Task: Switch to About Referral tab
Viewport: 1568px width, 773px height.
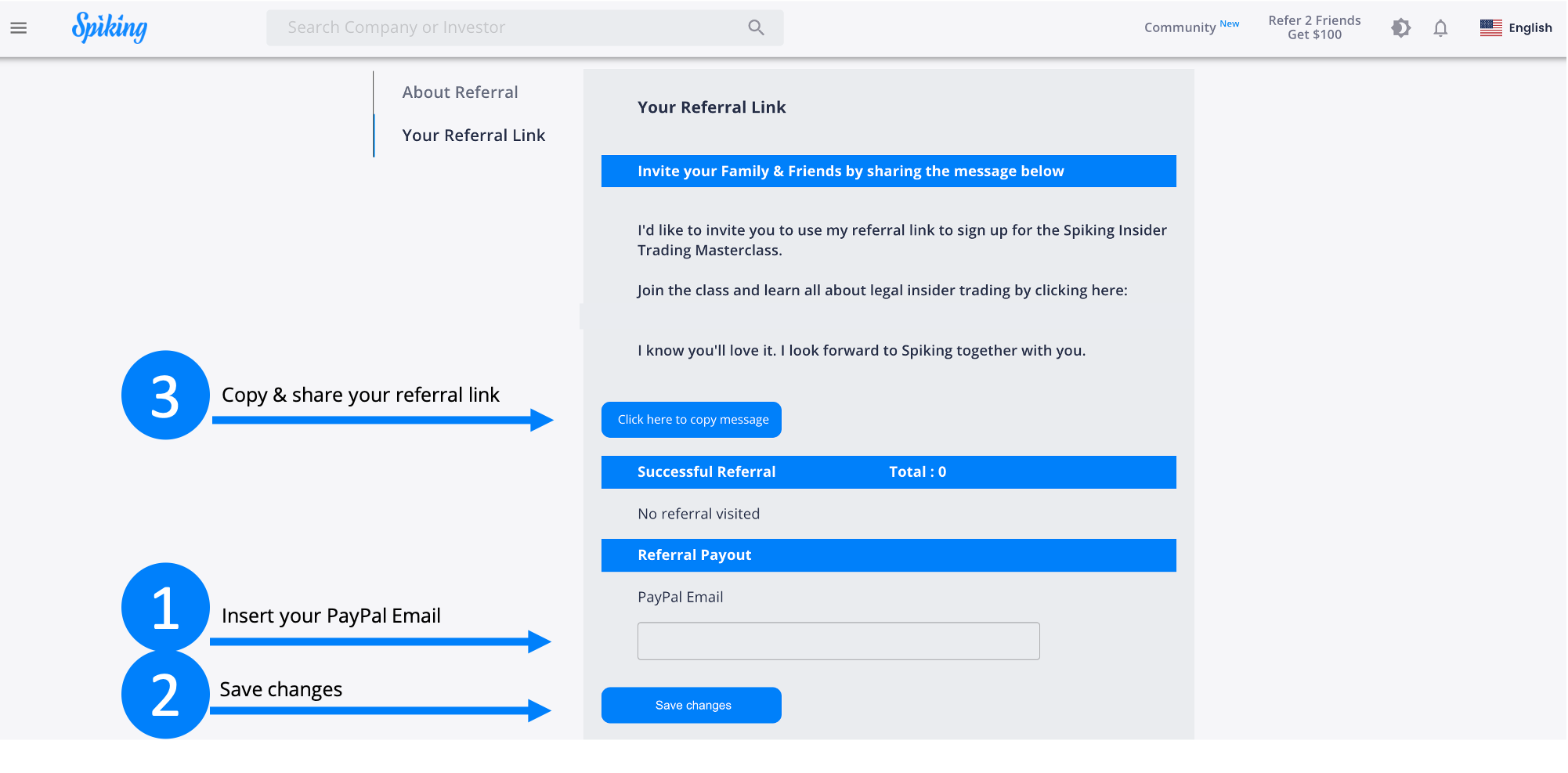Action: (460, 92)
